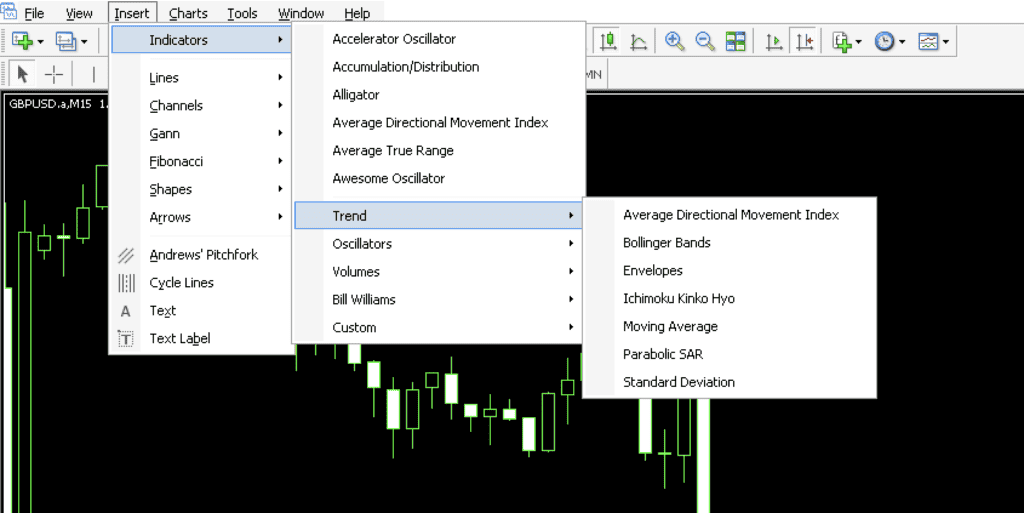Open the Indicators list dropdown arrow

click(x=858, y=42)
